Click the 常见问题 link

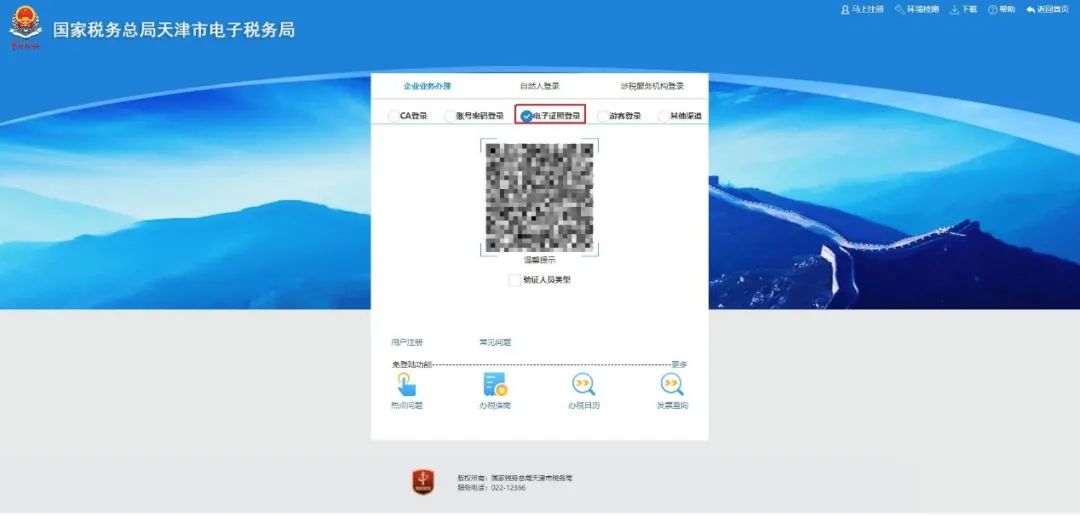[495, 342]
